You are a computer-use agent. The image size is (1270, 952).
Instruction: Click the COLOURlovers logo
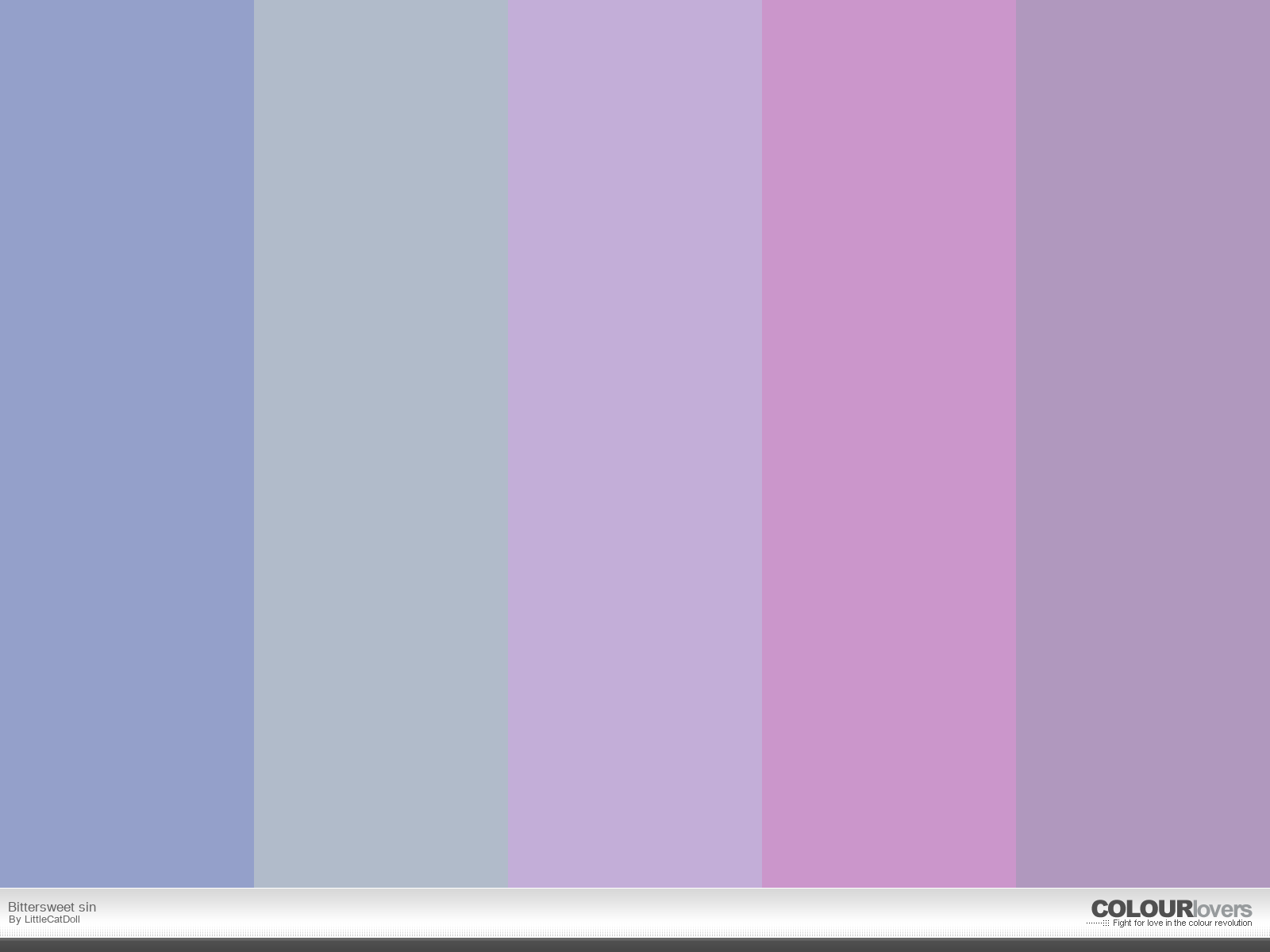1171,909
